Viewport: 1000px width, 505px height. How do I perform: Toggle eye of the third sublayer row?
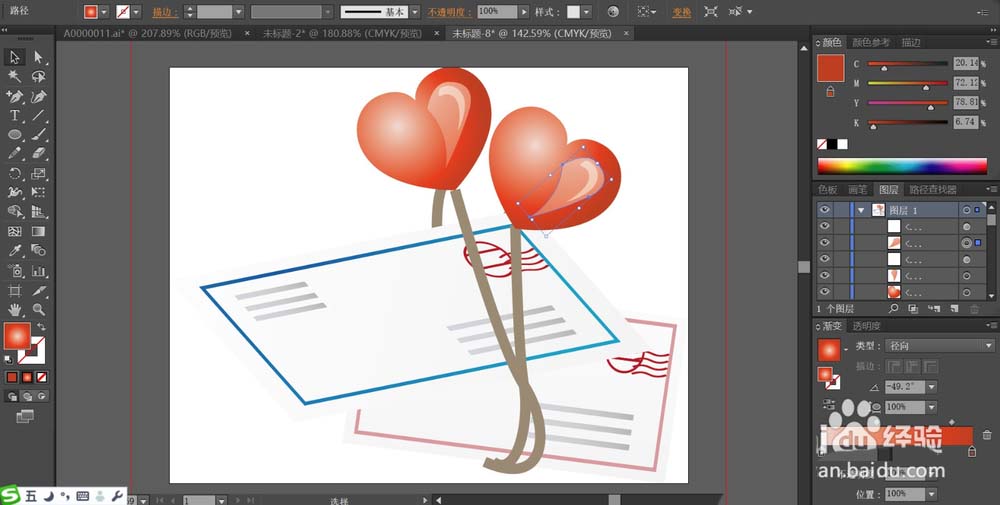[x=825, y=259]
